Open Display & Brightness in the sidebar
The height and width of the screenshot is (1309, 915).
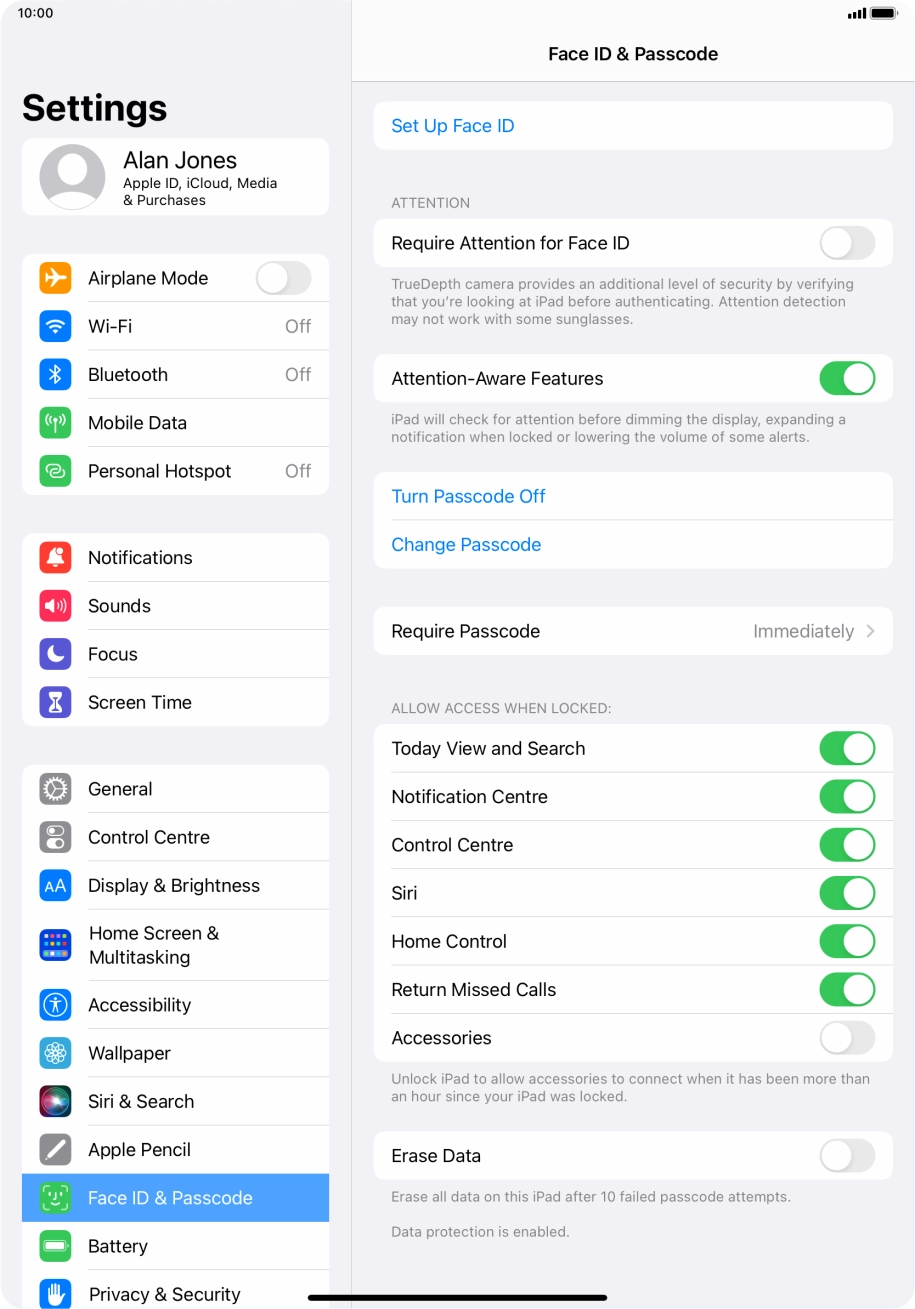[175, 885]
